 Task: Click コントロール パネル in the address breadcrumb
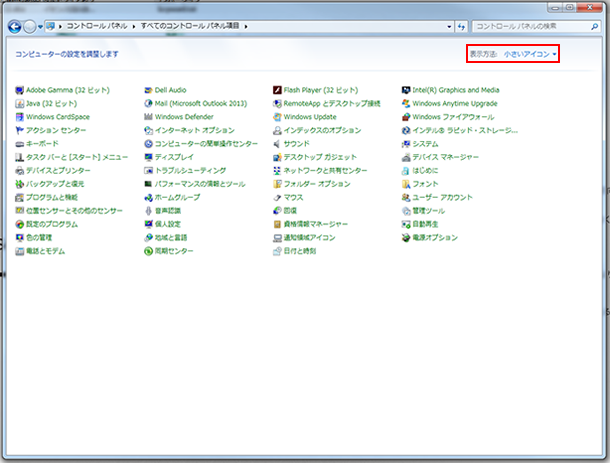[x=97, y=26]
